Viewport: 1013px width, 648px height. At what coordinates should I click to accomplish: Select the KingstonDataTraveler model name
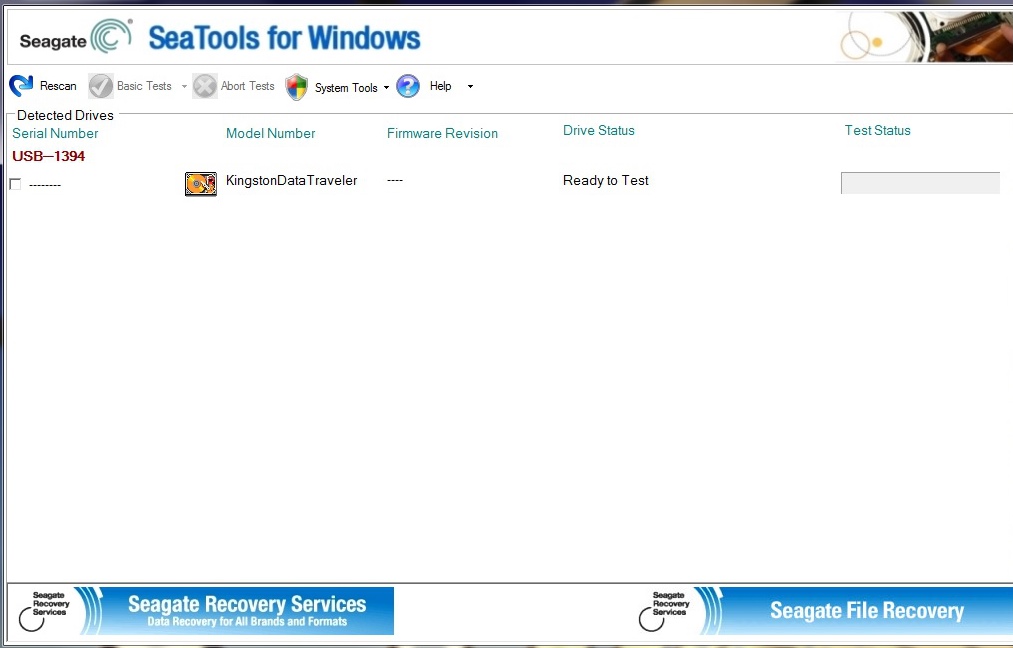[x=291, y=181]
